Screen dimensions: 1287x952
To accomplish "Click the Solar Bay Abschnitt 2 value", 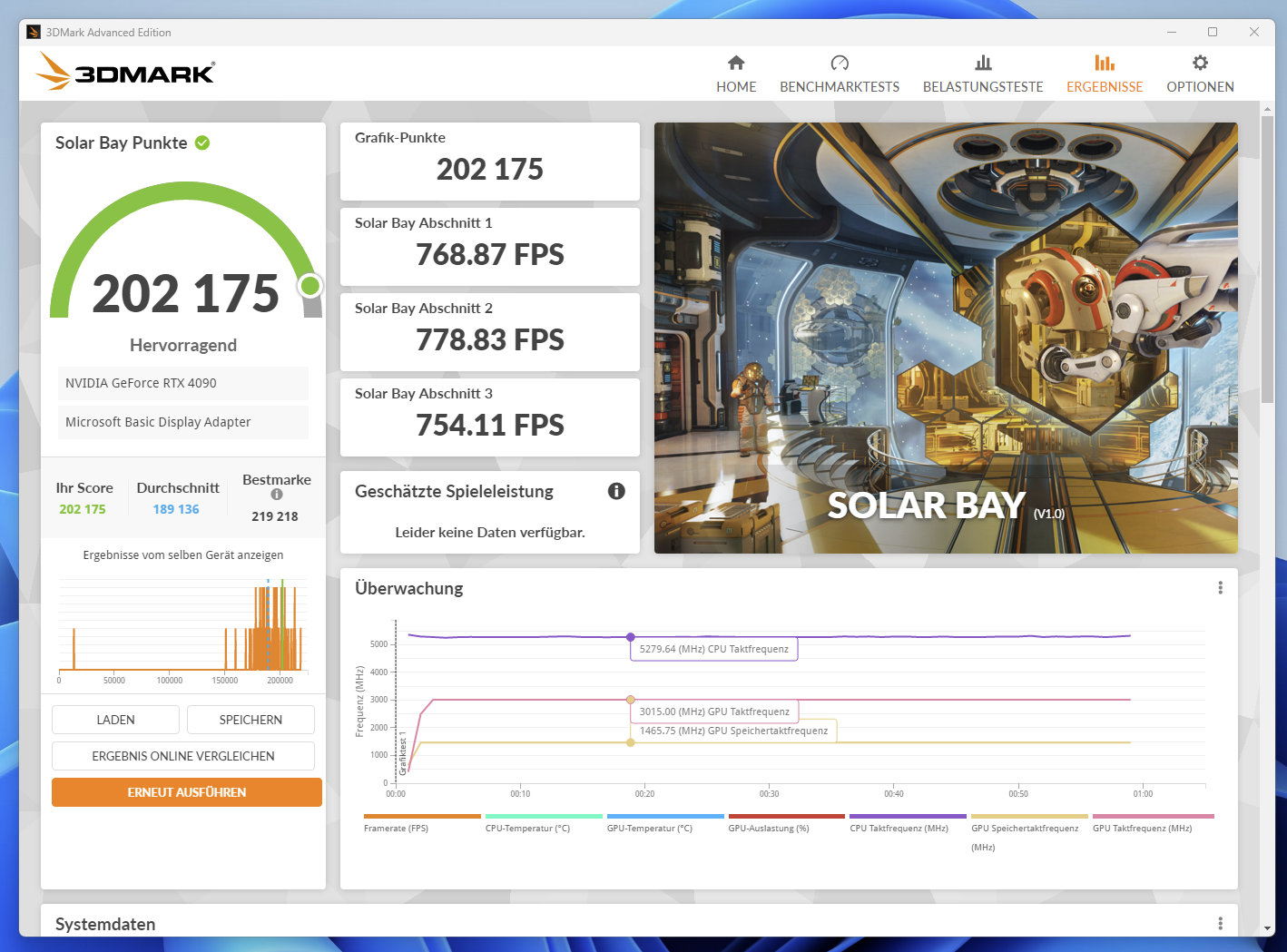I will [x=490, y=340].
